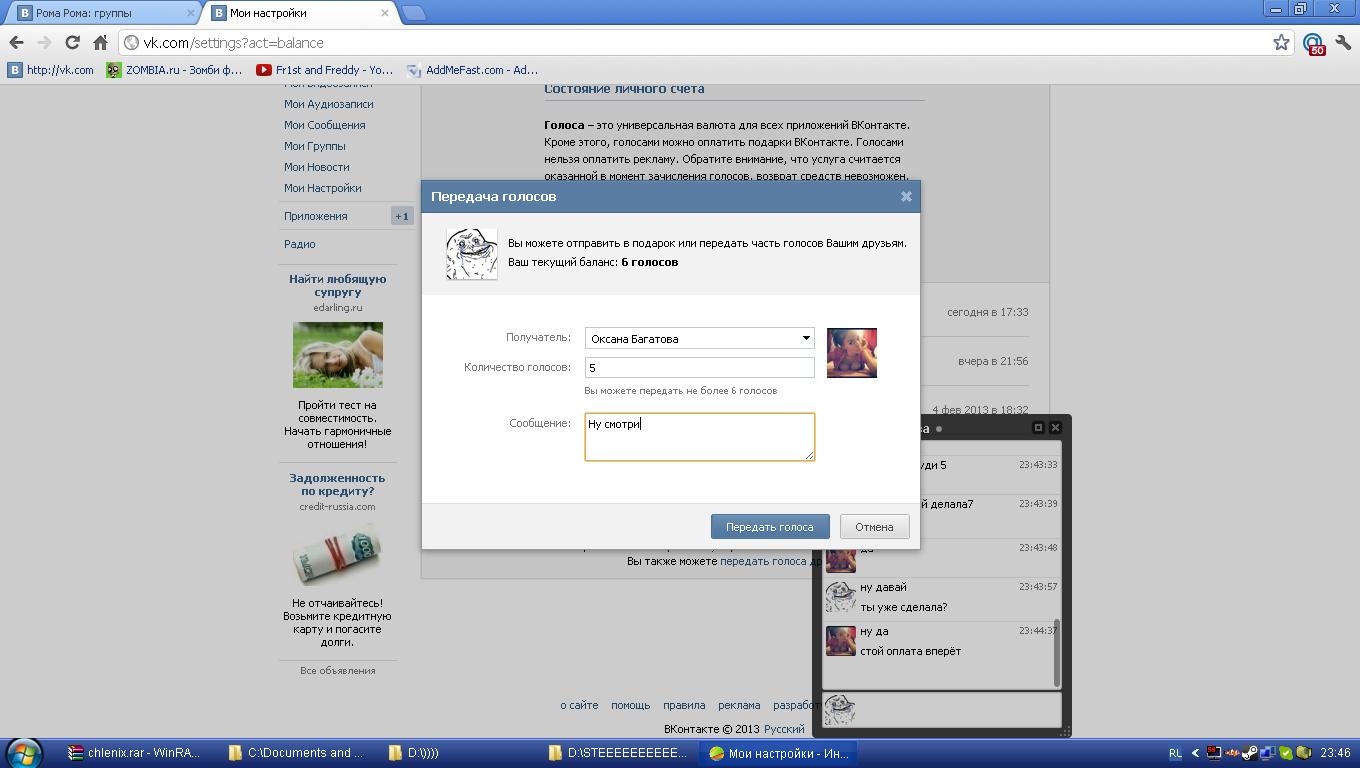Open the monitor tray icon showing 99
Image resolution: width=1360 pixels, height=768 pixels.
(x=1214, y=753)
